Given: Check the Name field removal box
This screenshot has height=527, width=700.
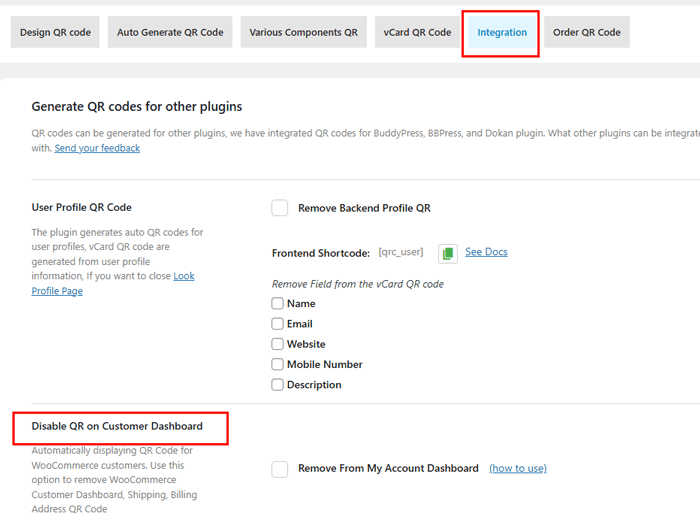Looking at the screenshot, I should 278,304.
